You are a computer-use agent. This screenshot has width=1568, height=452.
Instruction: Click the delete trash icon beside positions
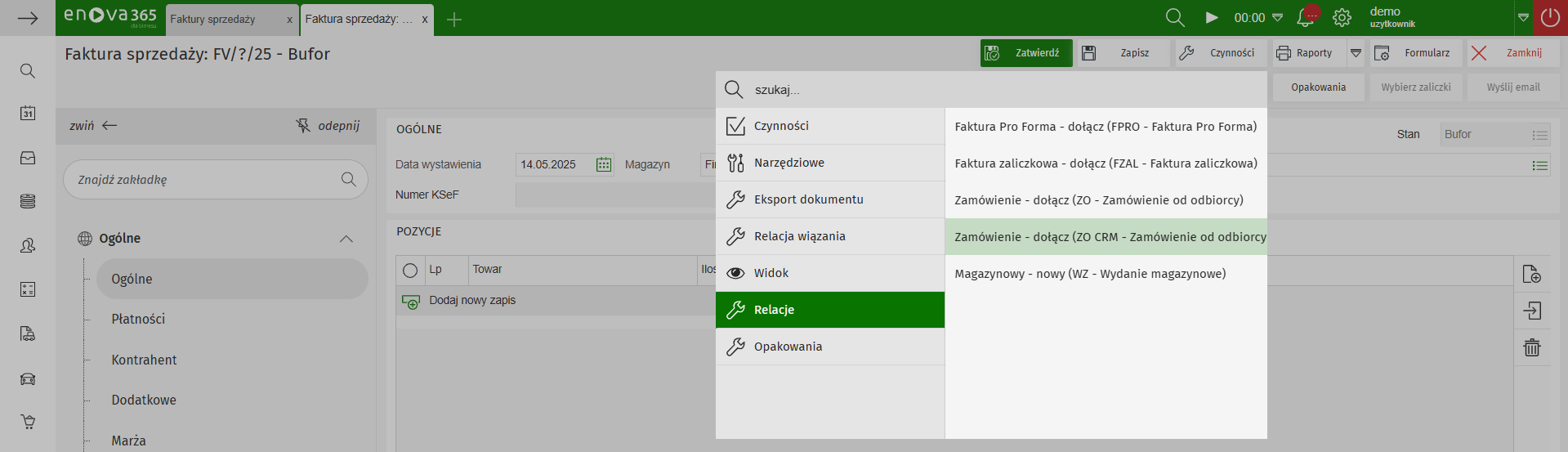click(x=1532, y=347)
